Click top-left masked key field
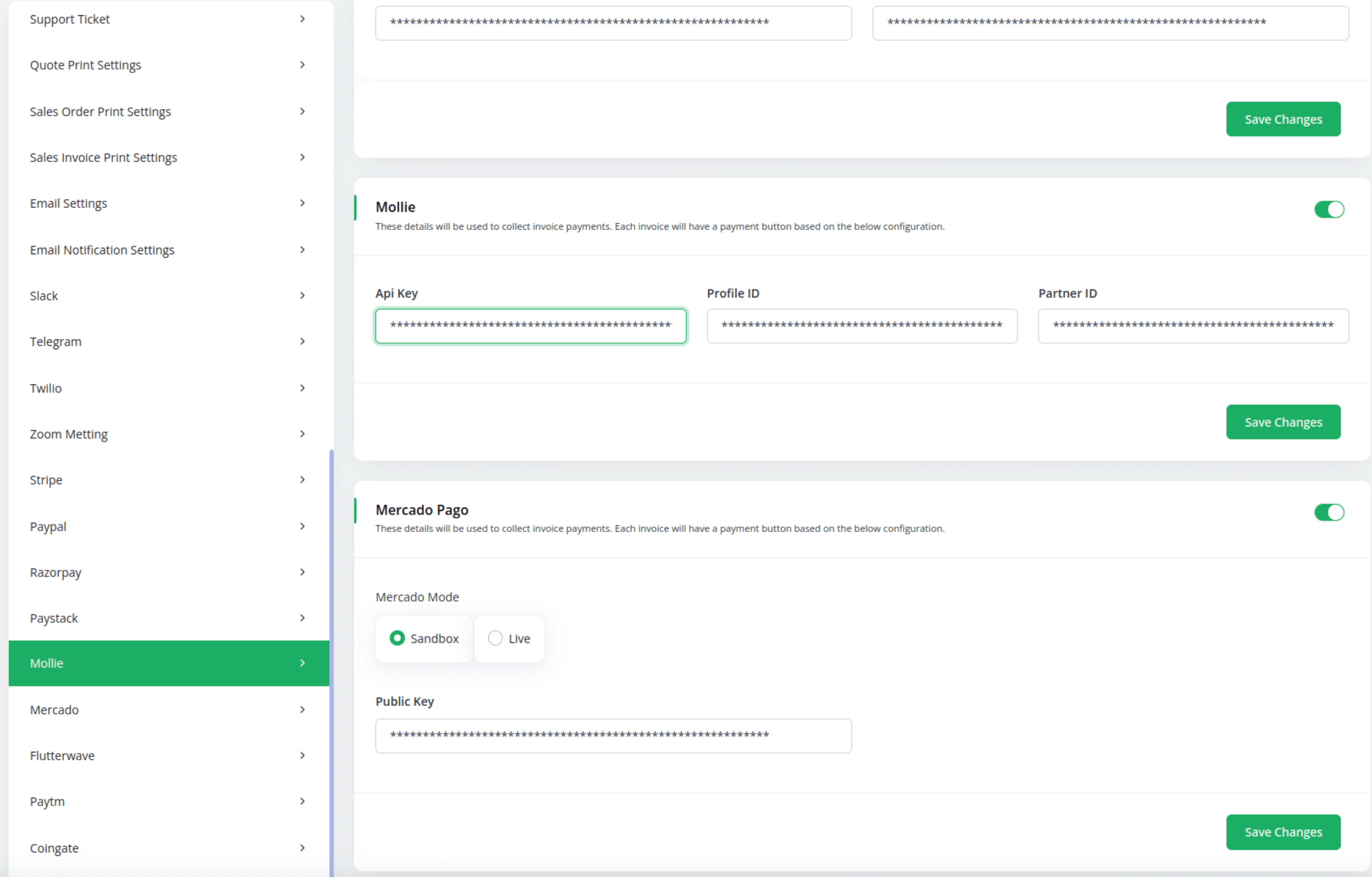The height and width of the screenshot is (877, 1372). tap(614, 23)
